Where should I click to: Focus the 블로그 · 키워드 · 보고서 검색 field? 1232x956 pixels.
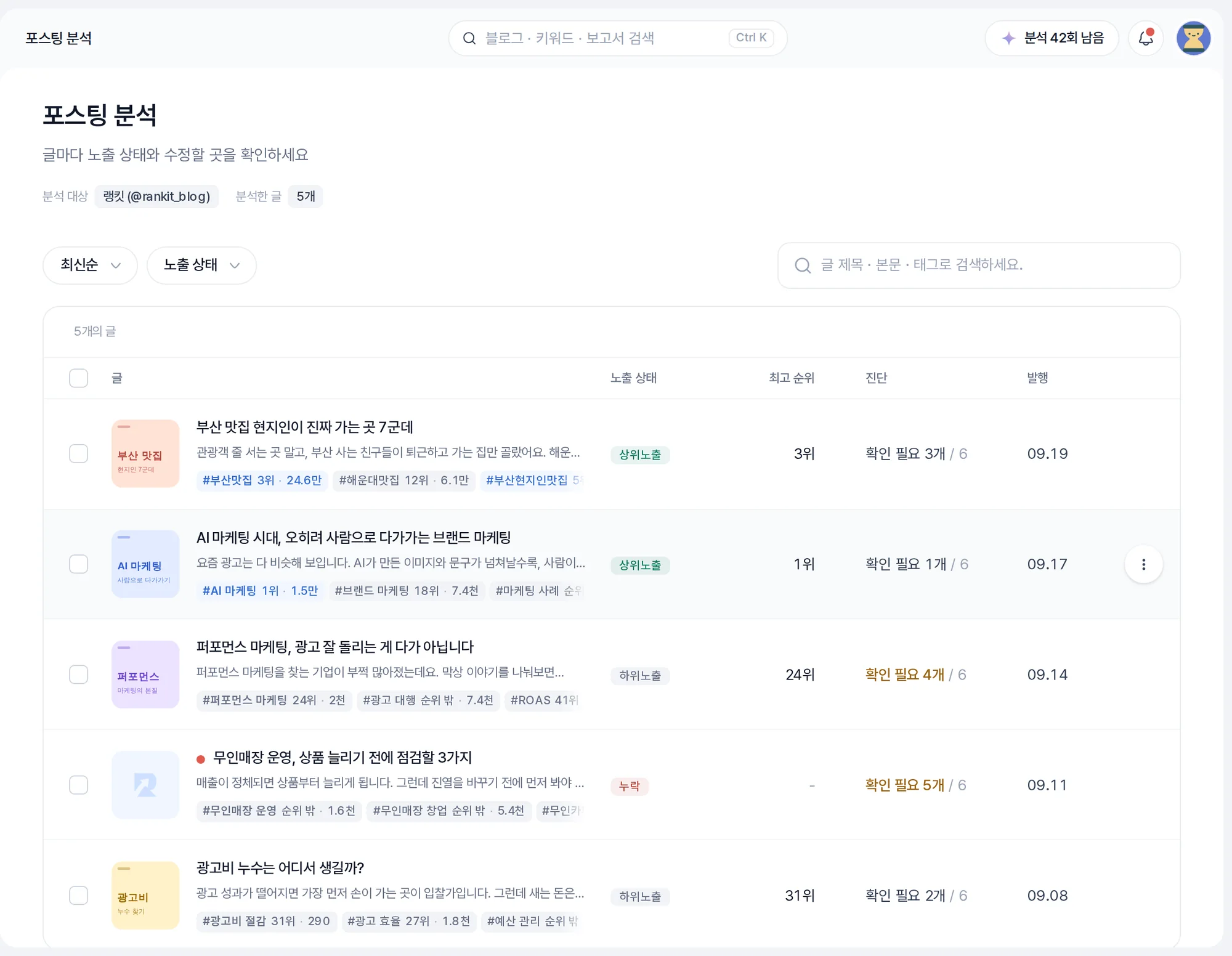coord(618,38)
